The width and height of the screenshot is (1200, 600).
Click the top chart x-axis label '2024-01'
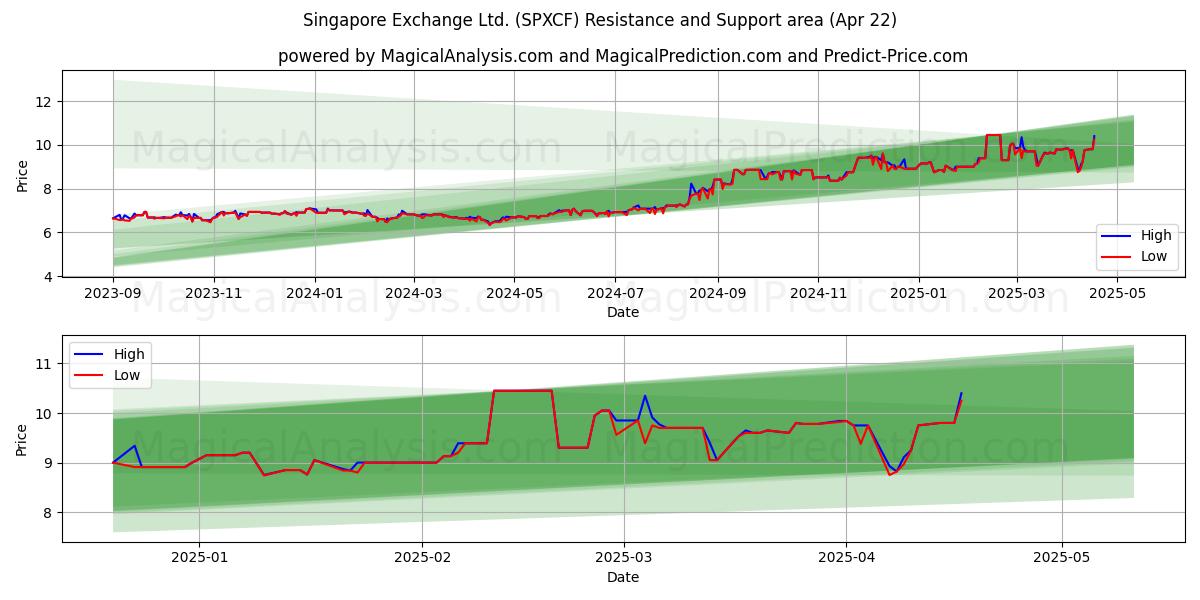315,295
